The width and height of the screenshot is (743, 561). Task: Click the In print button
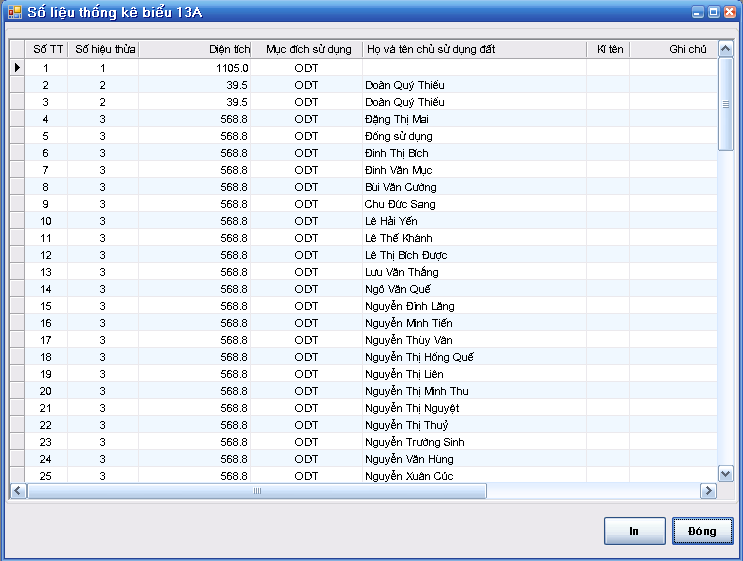(x=634, y=531)
